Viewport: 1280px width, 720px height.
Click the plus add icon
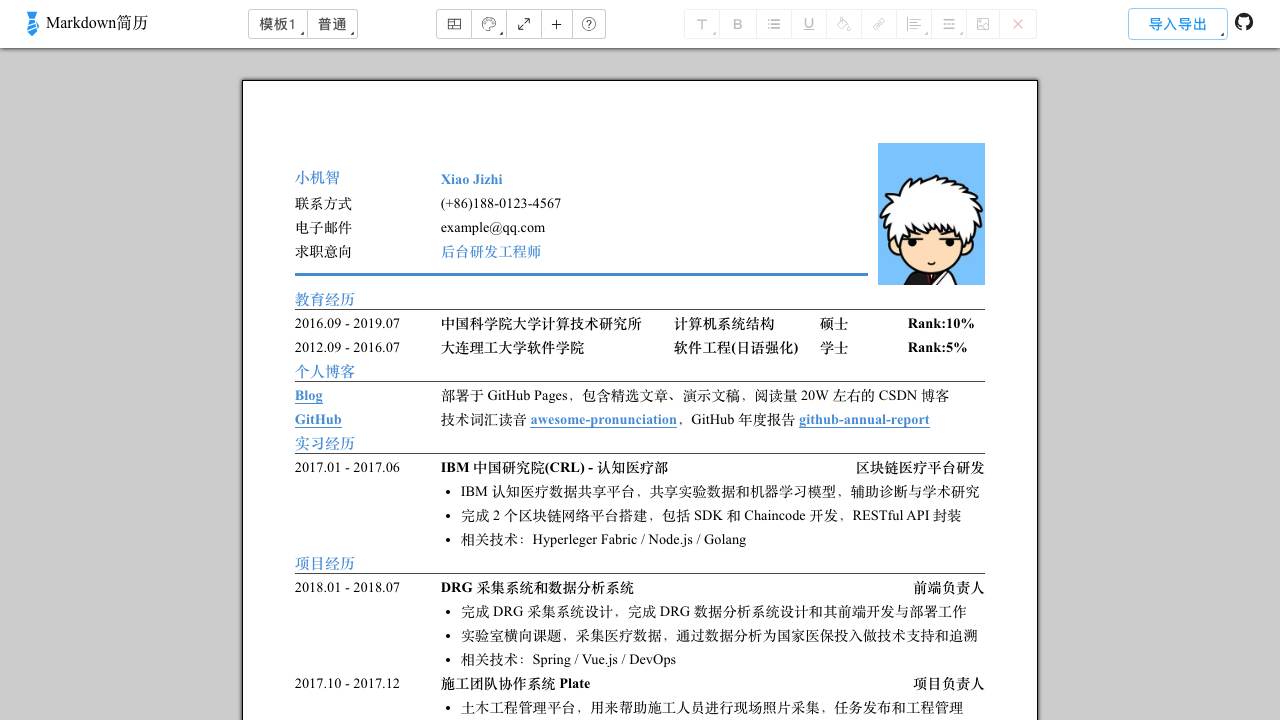(x=557, y=24)
